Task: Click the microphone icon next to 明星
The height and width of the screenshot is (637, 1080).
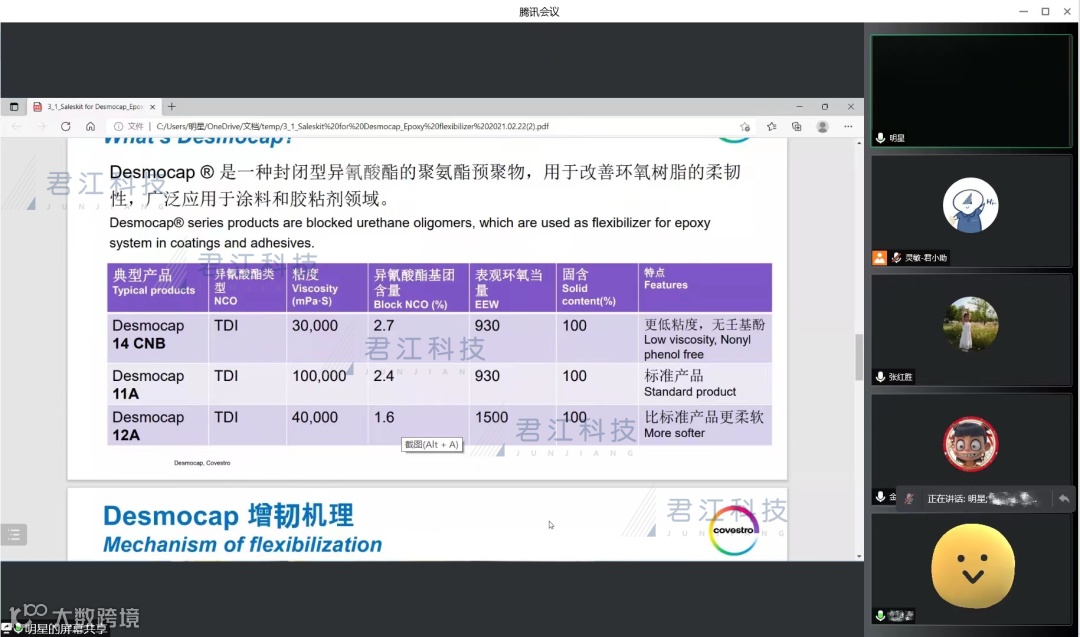Action: tap(880, 138)
